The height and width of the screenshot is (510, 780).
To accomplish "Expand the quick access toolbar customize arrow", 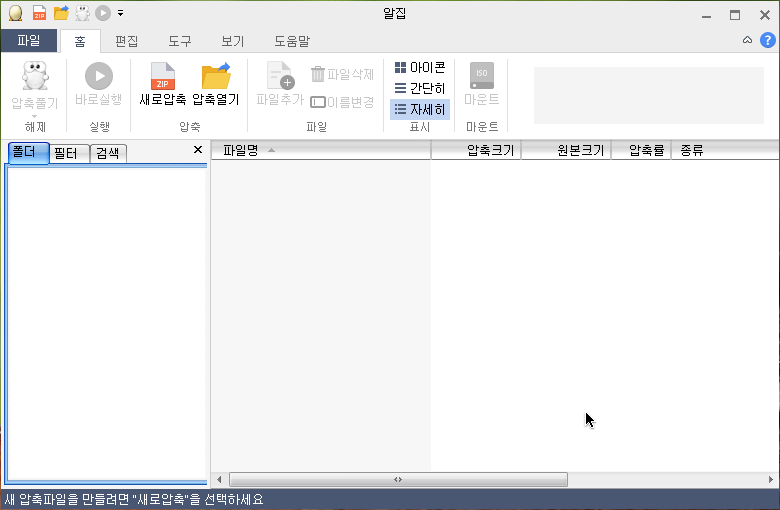I will click(x=120, y=13).
